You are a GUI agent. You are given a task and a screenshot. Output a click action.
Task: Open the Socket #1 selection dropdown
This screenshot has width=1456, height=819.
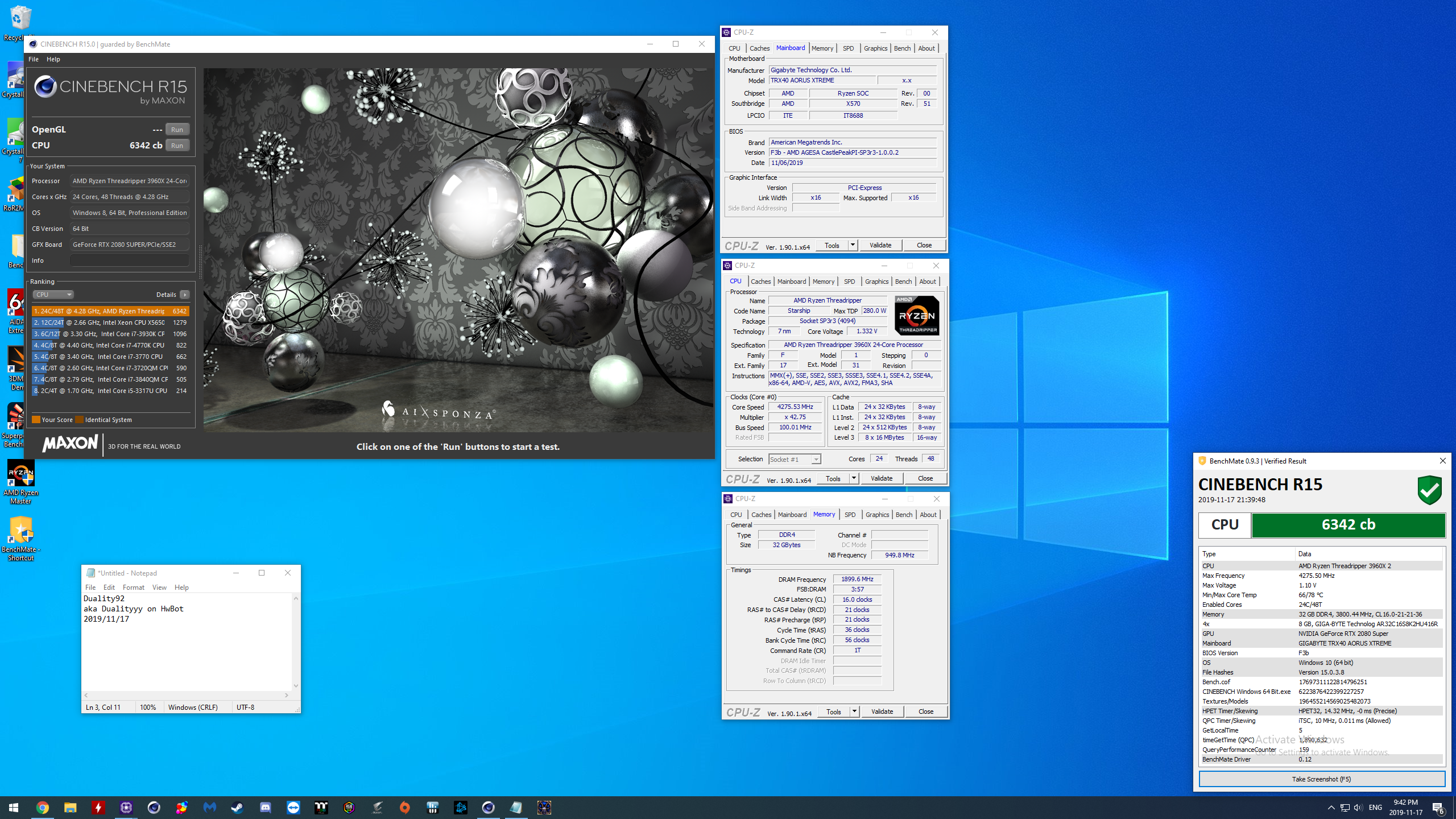click(795, 460)
